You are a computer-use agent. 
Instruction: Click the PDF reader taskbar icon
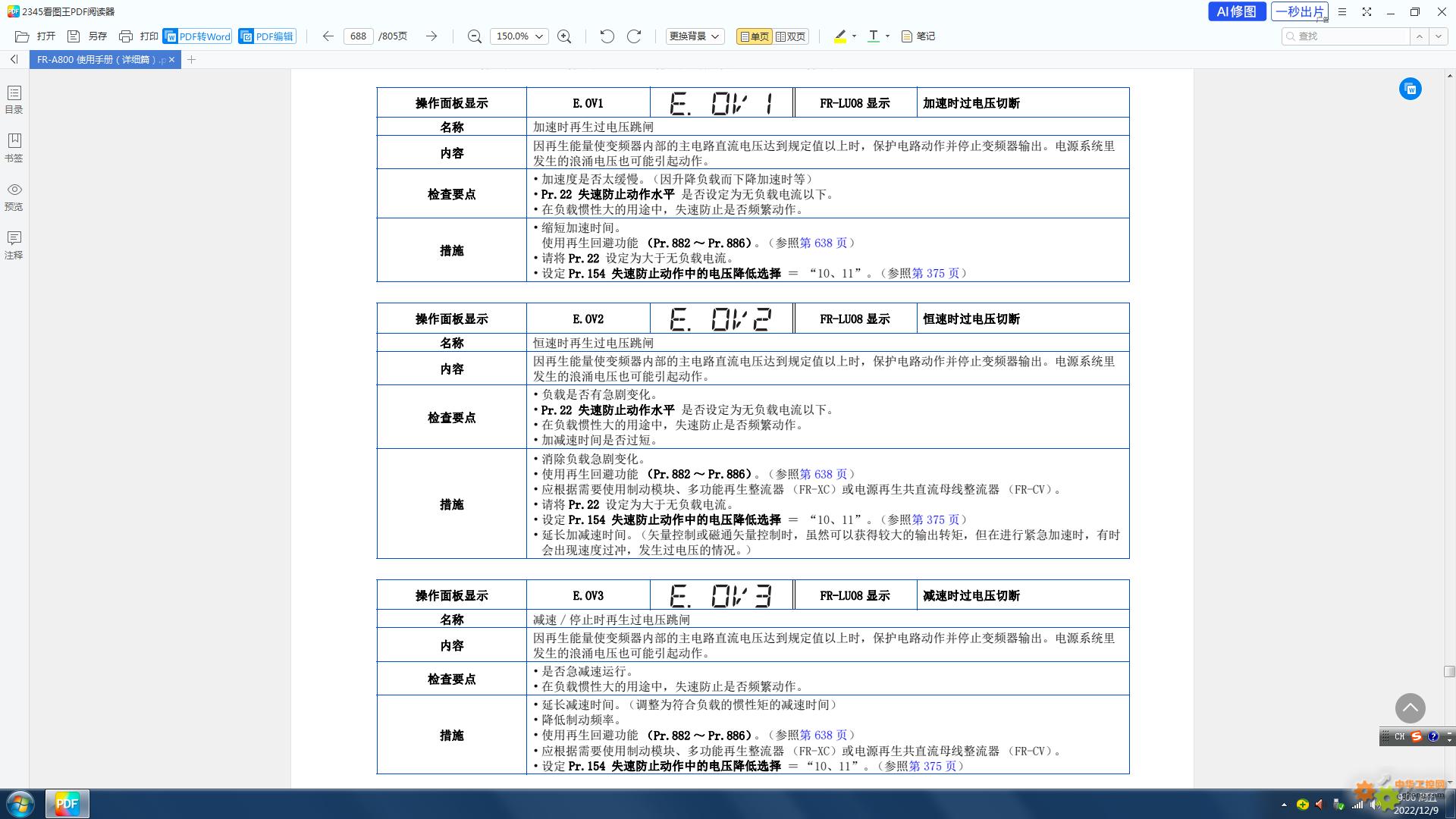[67, 804]
